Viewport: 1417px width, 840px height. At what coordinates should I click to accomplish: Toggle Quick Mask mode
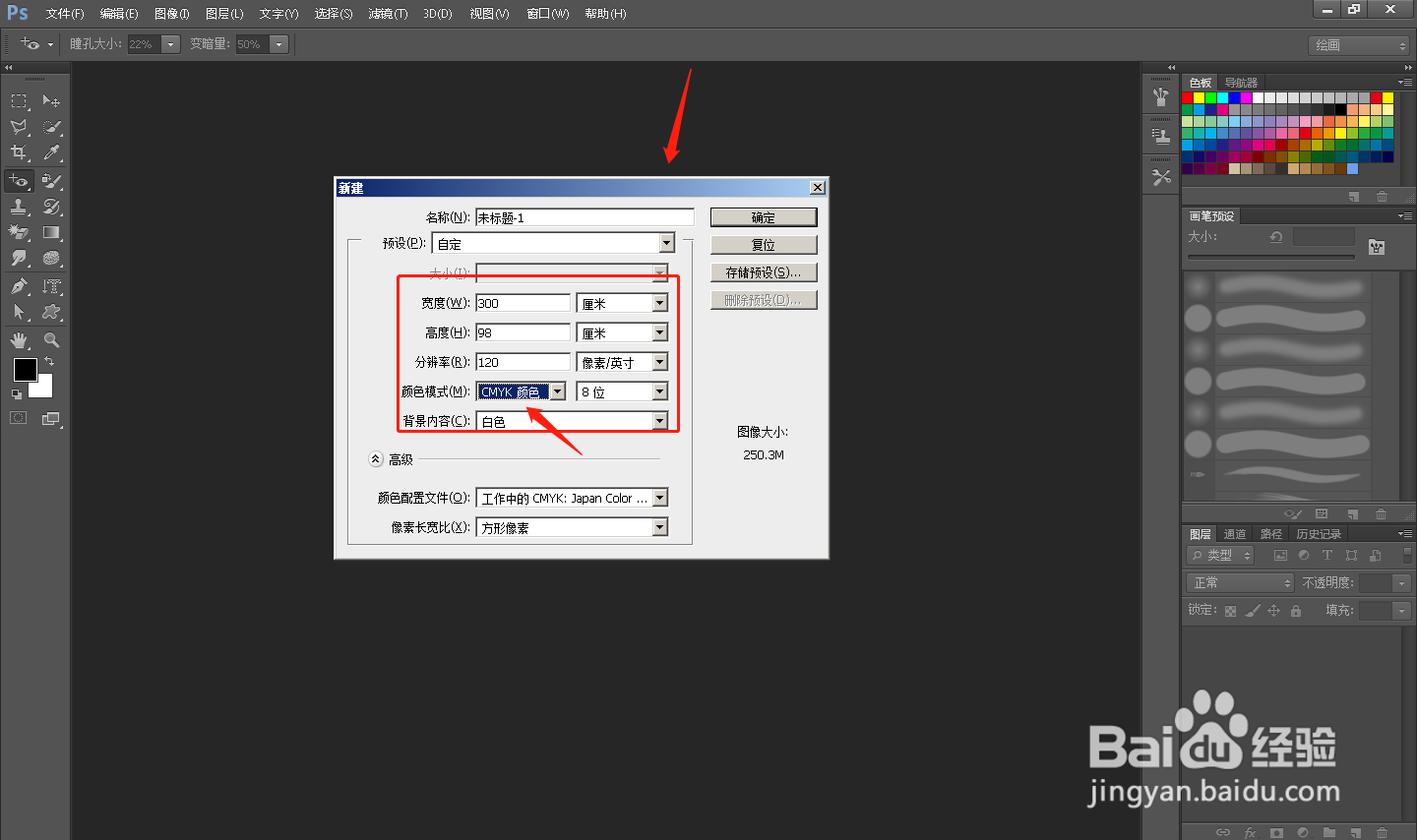point(19,418)
